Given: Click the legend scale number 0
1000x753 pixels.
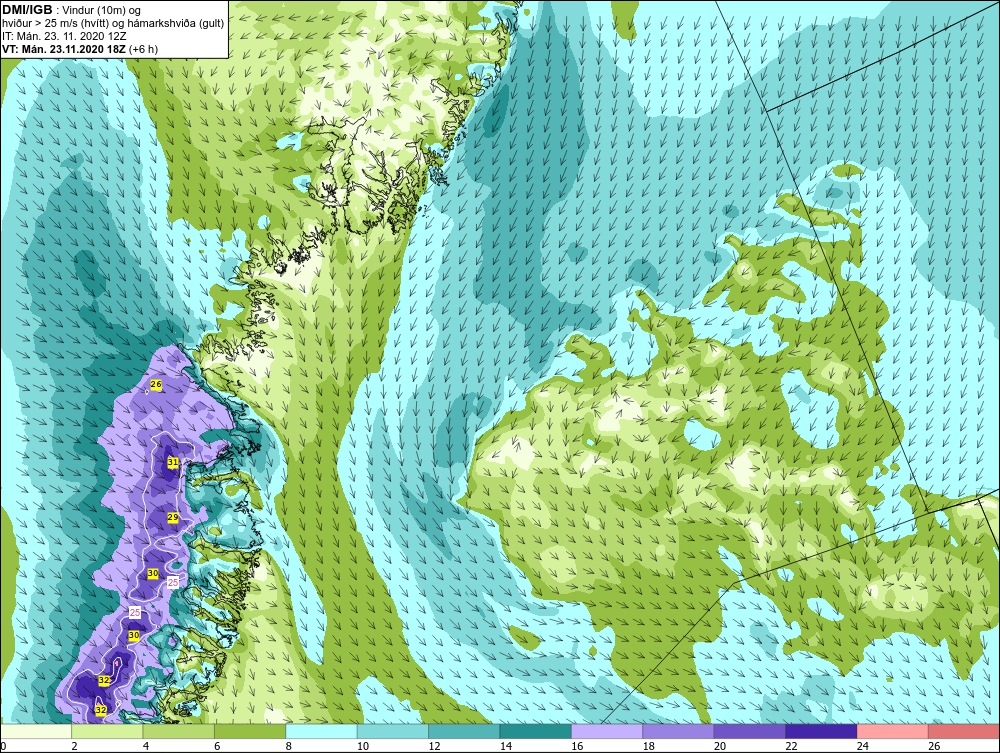Looking at the screenshot, I should click(3, 746).
